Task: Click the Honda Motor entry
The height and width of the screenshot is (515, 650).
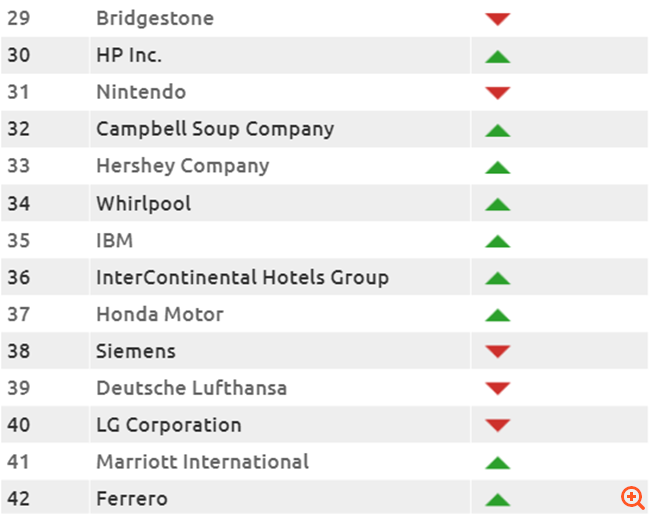Action: pyautogui.click(x=159, y=314)
